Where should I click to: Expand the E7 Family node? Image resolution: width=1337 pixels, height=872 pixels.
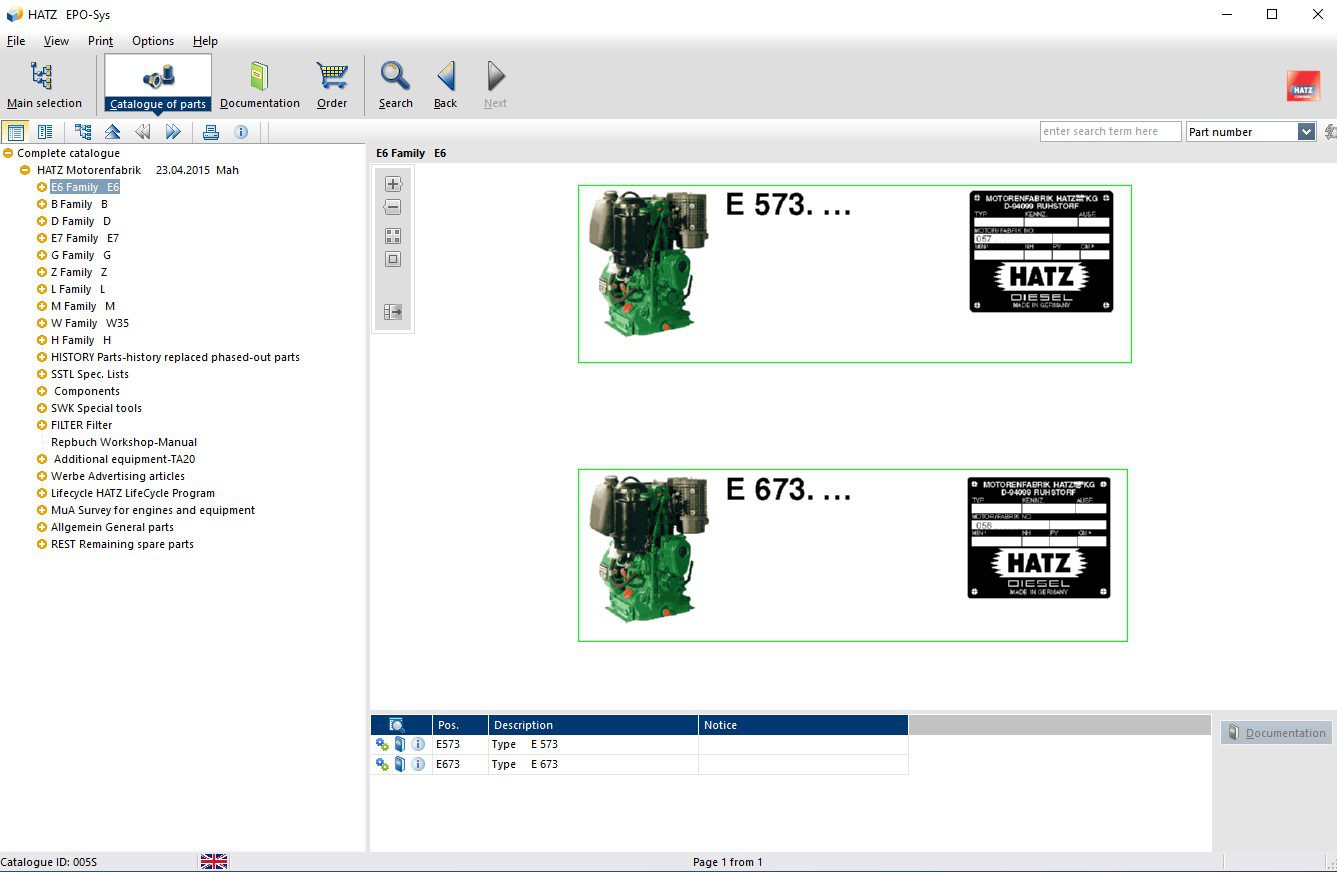click(x=42, y=238)
